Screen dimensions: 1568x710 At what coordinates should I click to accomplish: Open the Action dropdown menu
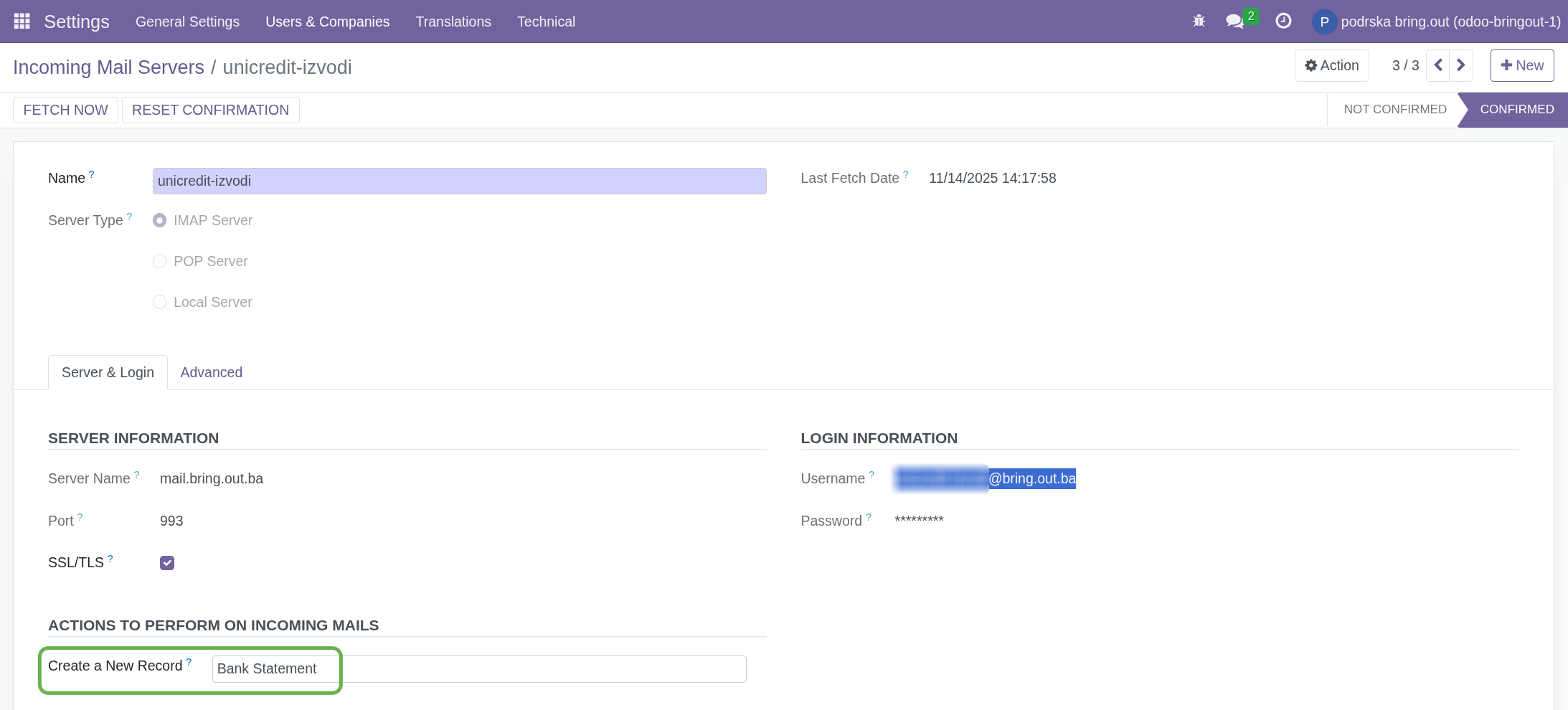pyautogui.click(x=1331, y=66)
